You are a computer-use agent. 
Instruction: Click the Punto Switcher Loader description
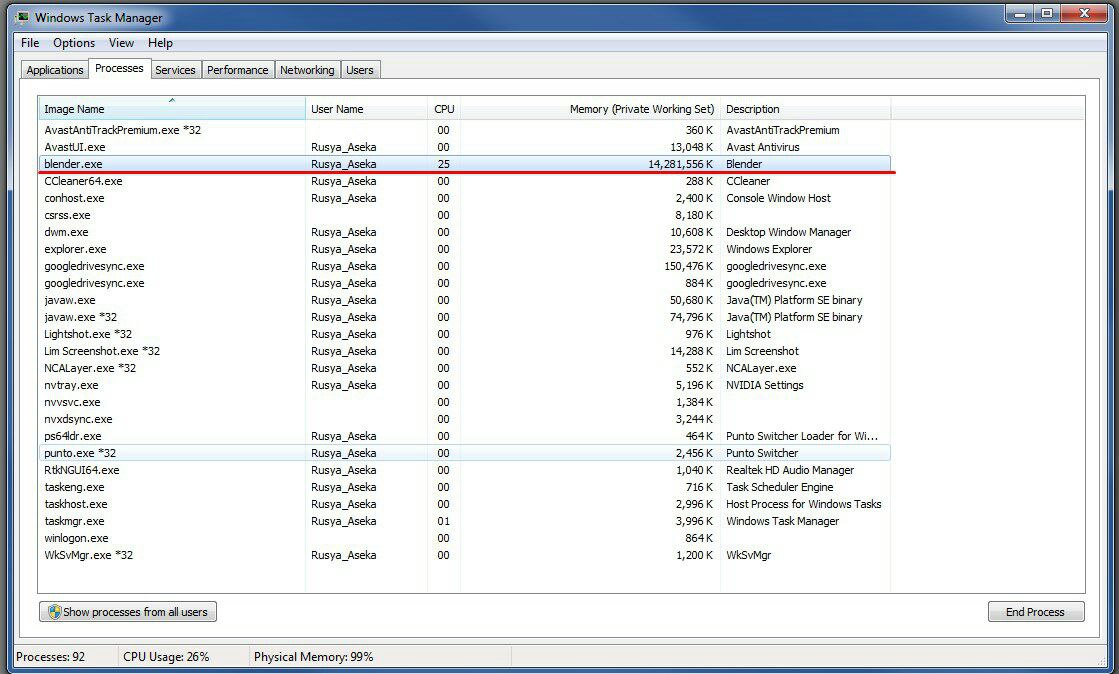click(x=801, y=436)
